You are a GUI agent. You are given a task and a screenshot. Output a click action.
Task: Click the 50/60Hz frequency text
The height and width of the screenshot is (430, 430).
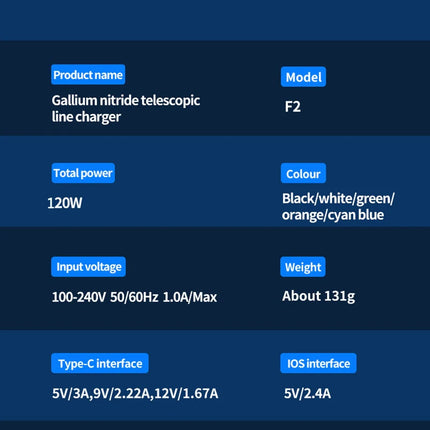tap(134, 297)
